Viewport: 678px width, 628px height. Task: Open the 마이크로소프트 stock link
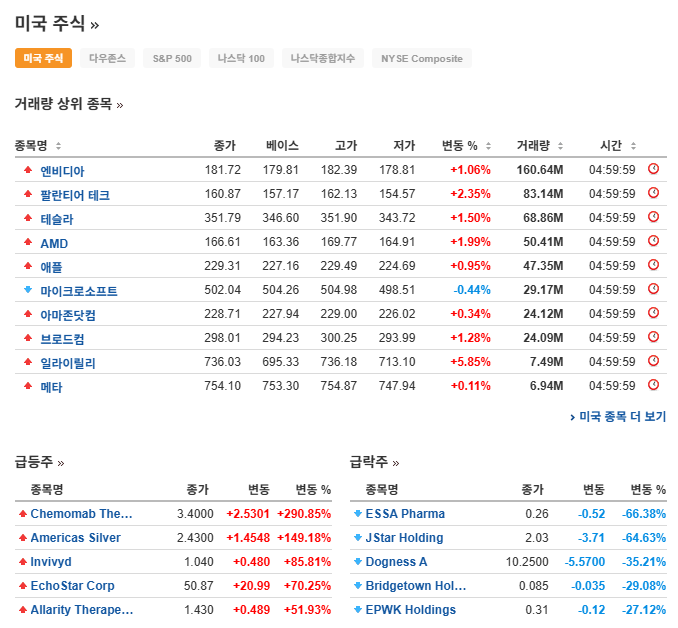click(x=79, y=291)
